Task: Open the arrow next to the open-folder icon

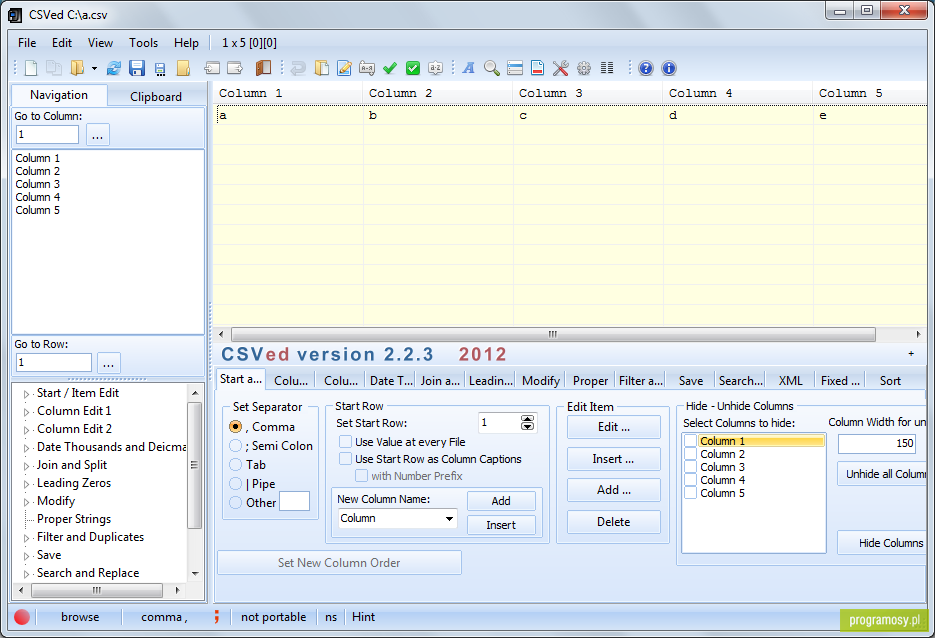Action: (94, 69)
